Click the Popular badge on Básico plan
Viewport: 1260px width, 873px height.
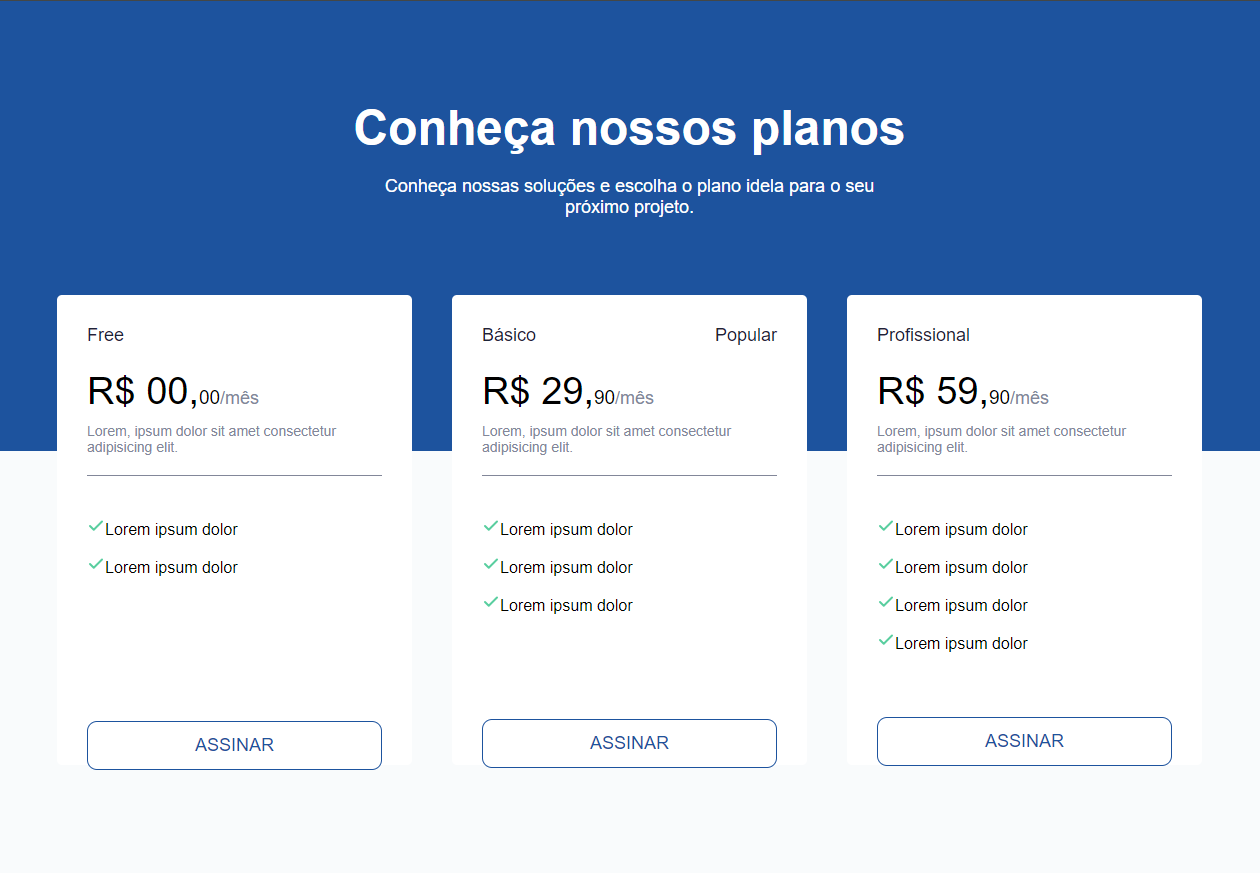(746, 334)
